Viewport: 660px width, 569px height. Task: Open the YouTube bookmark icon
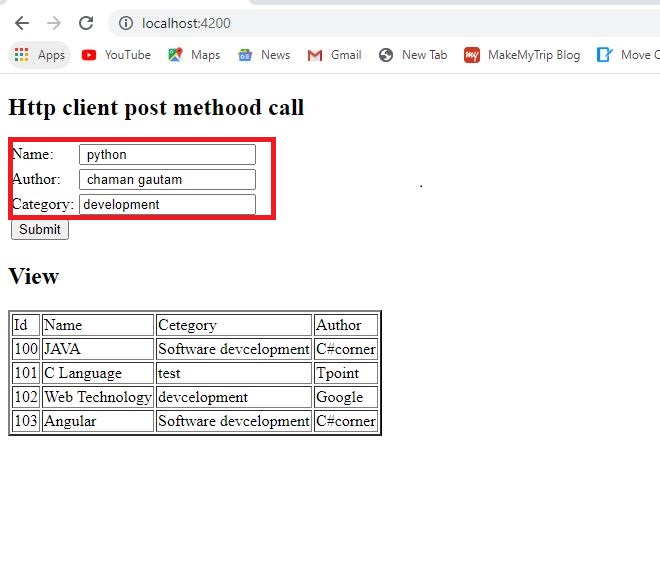tap(89, 55)
